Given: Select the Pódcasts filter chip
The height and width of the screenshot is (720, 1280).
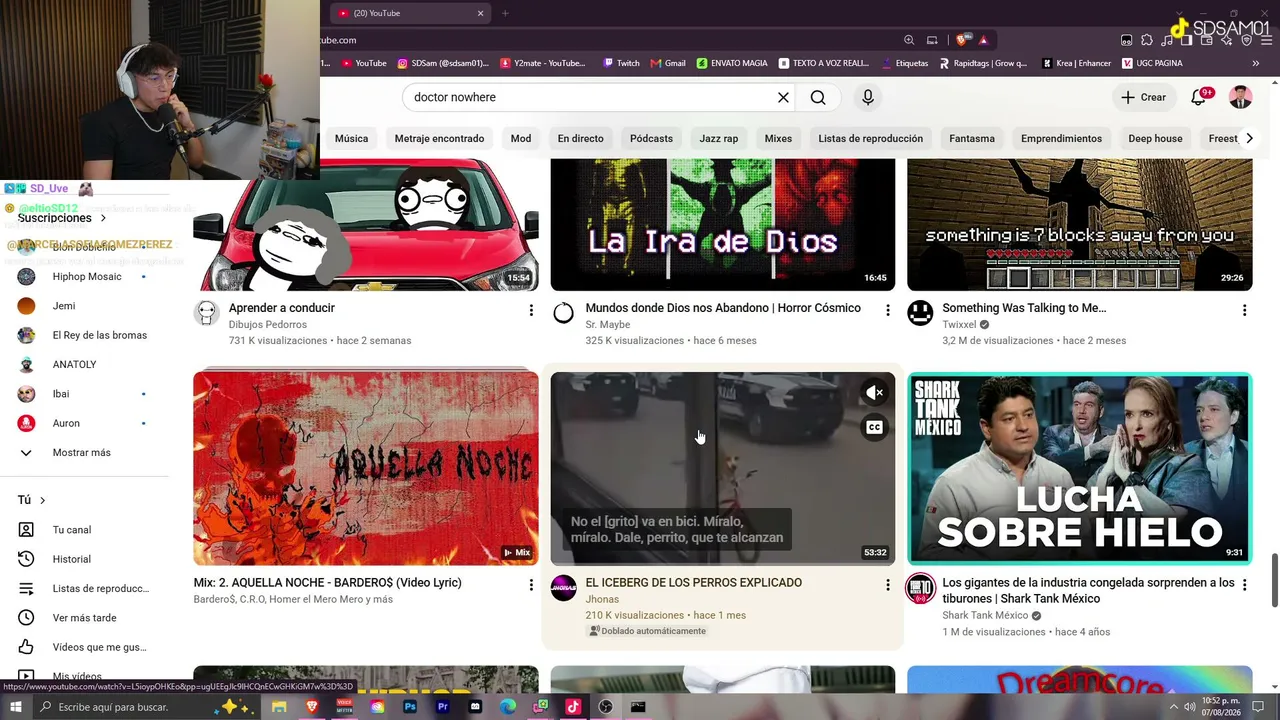Looking at the screenshot, I should tap(651, 138).
